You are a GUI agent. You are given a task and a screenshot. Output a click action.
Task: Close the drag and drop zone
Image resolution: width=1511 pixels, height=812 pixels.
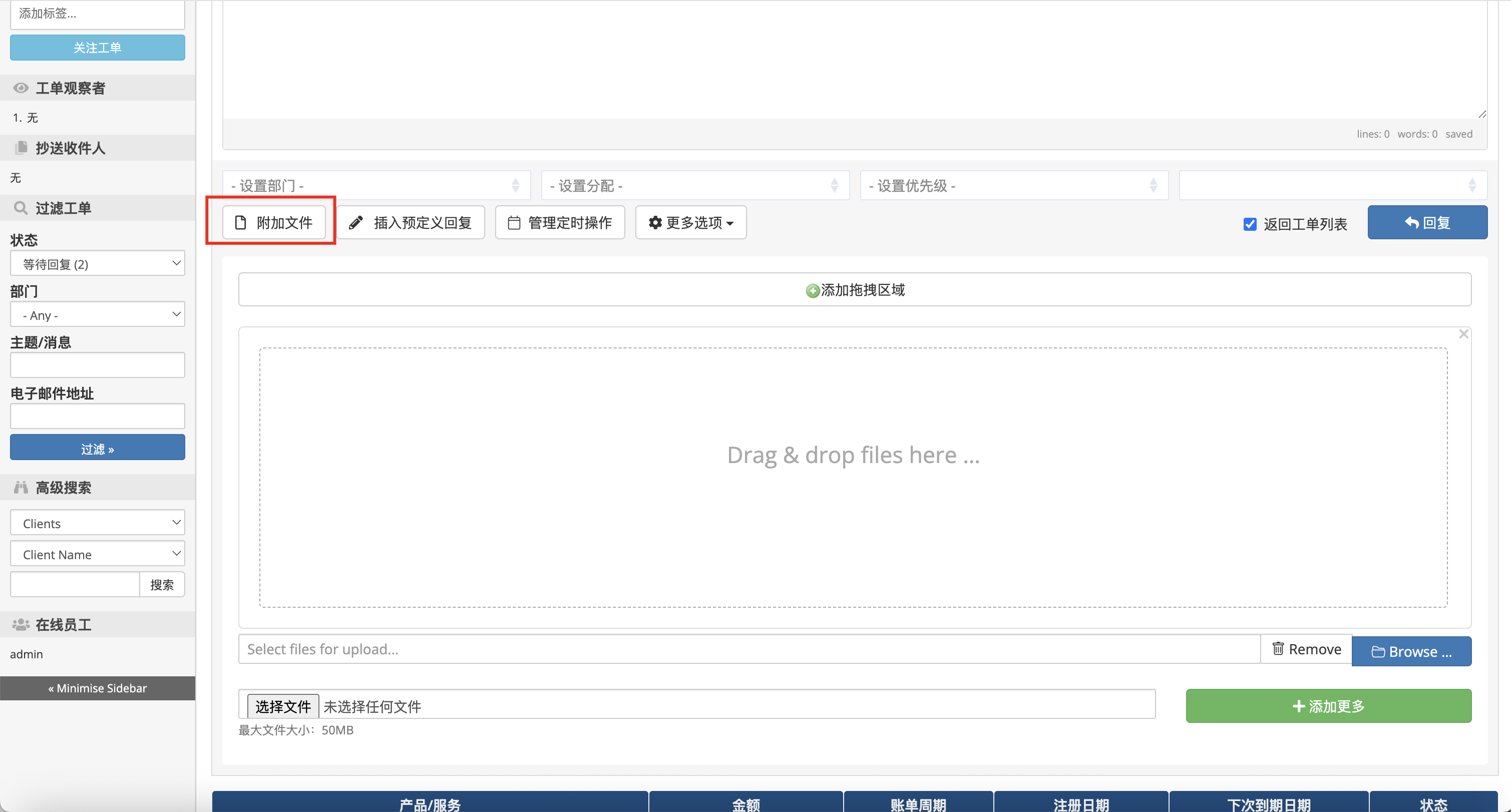pyautogui.click(x=1463, y=334)
